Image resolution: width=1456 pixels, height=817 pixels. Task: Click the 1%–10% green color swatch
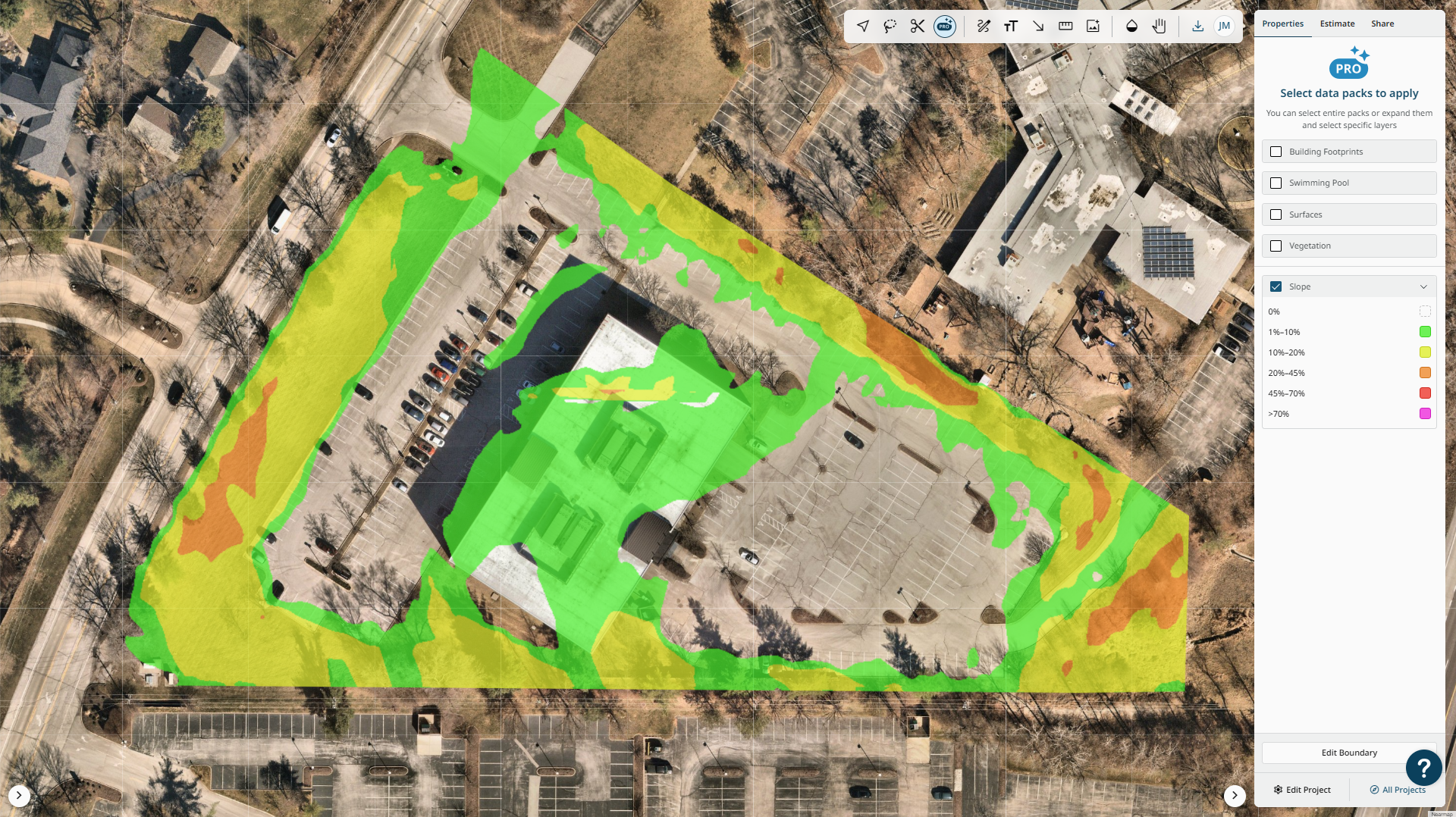point(1426,331)
